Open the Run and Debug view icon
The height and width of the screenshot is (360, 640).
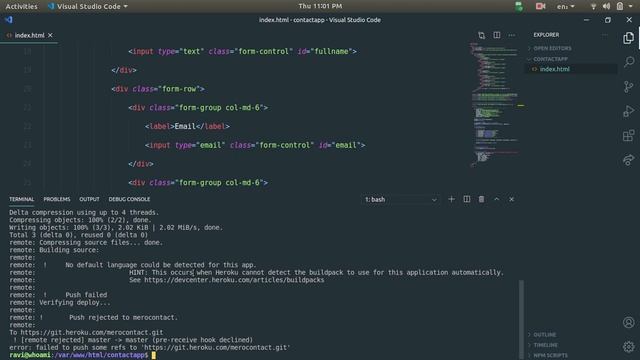tap(629, 111)
